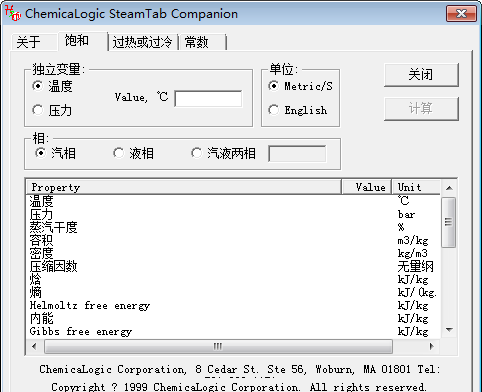Click the 无量纲 unit cell
This screenshot has width=482, height=392.
(416, 266)
